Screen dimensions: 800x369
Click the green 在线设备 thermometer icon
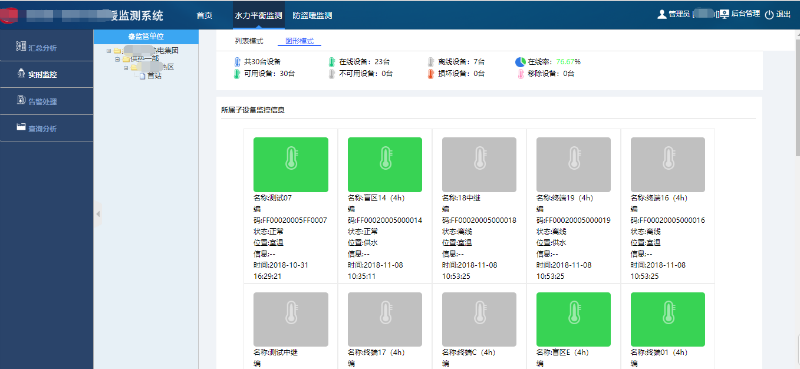[332, 62]
